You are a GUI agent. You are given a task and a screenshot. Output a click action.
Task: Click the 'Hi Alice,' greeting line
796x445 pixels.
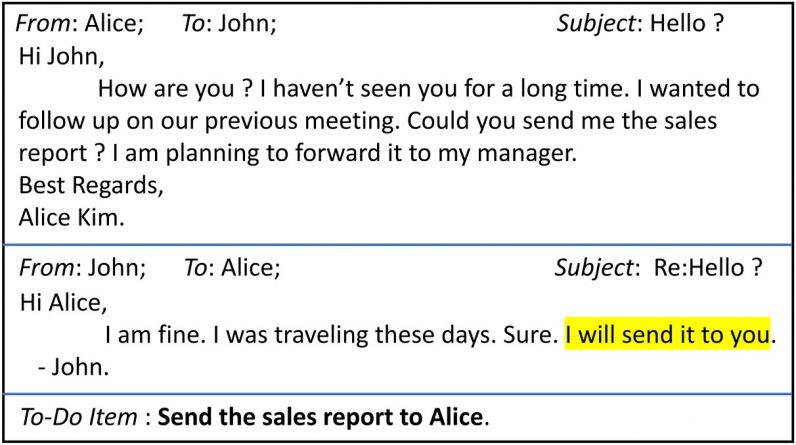pyautogui.click(x=63, y=303)
